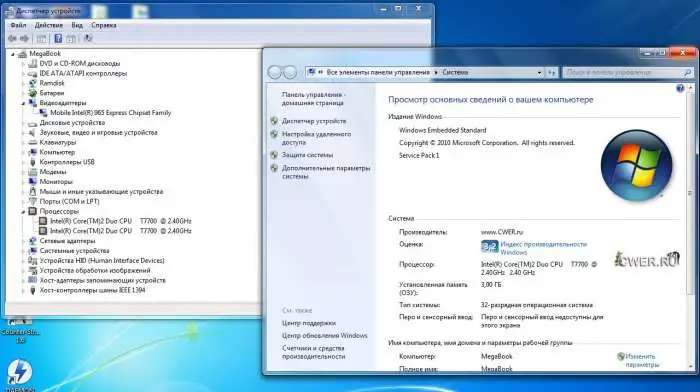The height and width of the screenshot is (392, 700).
Task: Expand DVD и CD-ROM дисководы node
Action: [x=23, y=64]
